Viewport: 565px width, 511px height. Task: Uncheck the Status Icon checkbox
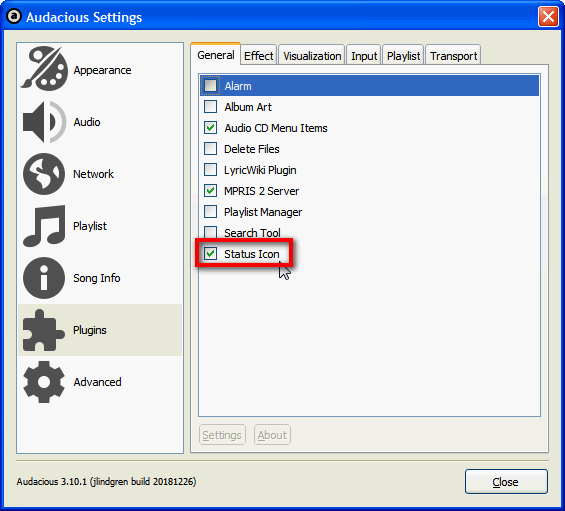click(x=210, y=253)
